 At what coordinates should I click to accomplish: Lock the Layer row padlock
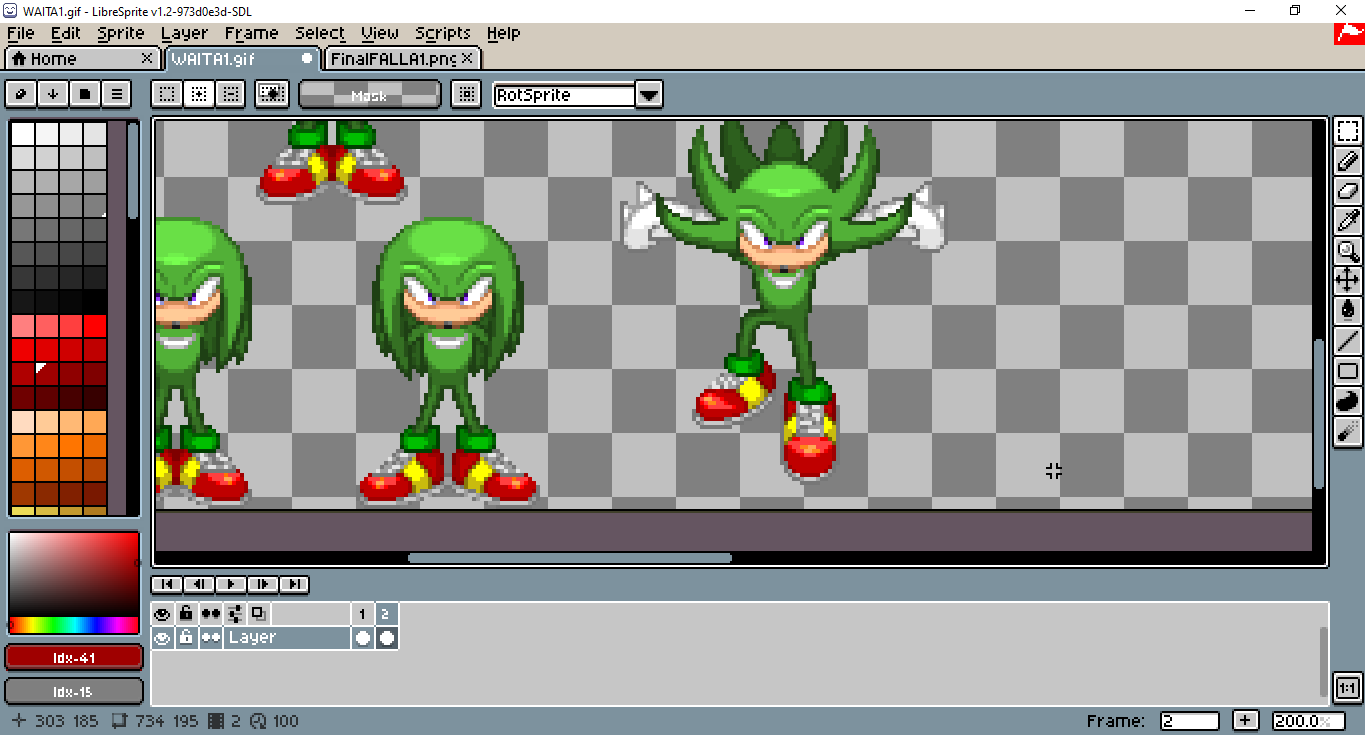186,637
